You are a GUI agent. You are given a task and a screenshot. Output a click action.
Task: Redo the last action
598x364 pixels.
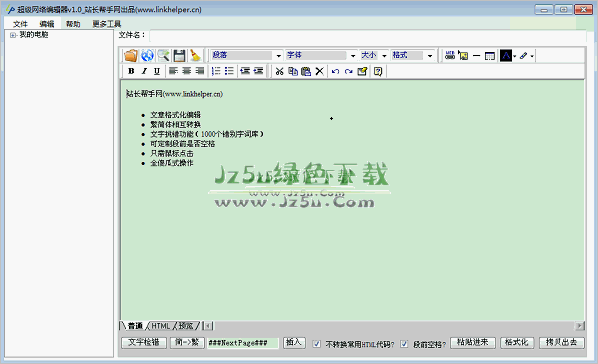[349, 71]
